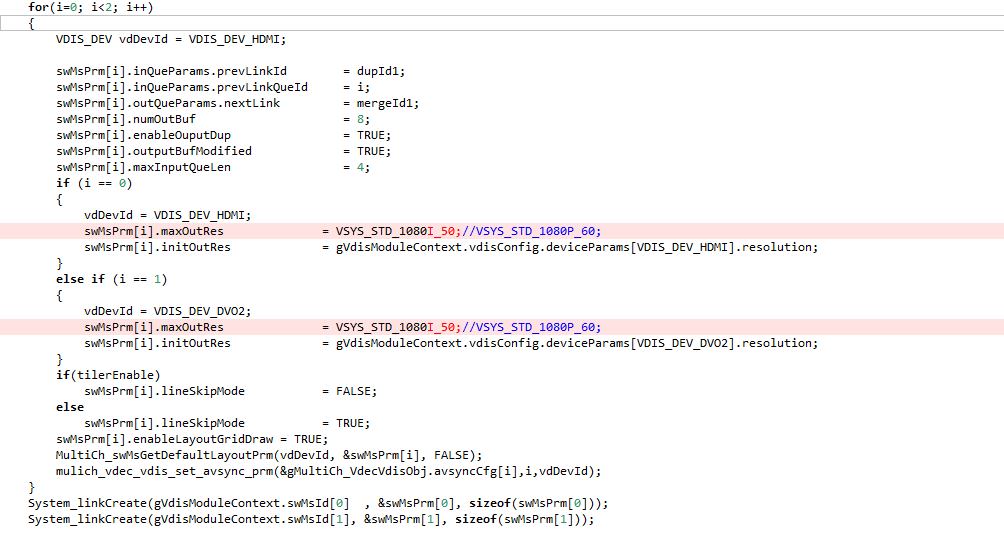Click the lineSkipMode = TRUE line
The image size is (1004, 538).
pos(227,423)
